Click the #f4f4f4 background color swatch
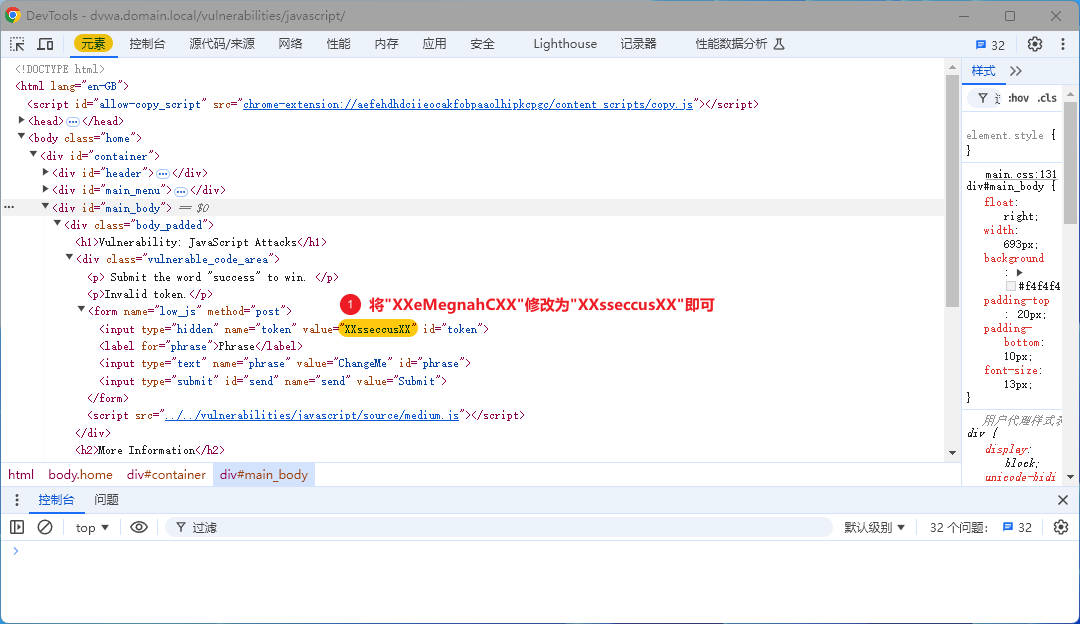Screen dimensions: 1080x624 pyautogui.click(x=1010, y=286)
